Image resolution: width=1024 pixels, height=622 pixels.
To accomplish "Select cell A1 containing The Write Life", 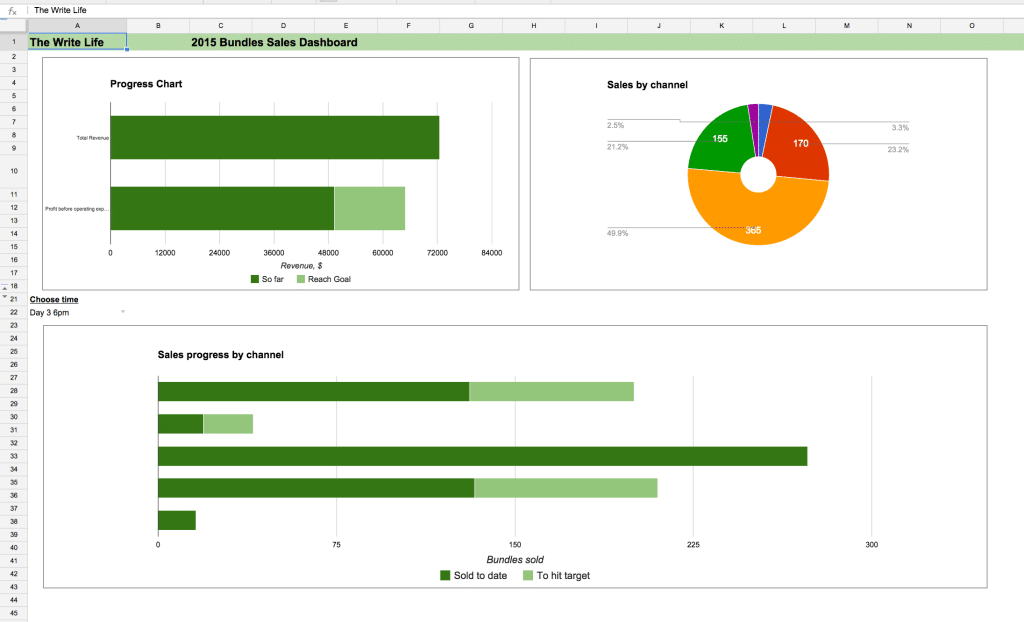I will [x=76, y=42].
